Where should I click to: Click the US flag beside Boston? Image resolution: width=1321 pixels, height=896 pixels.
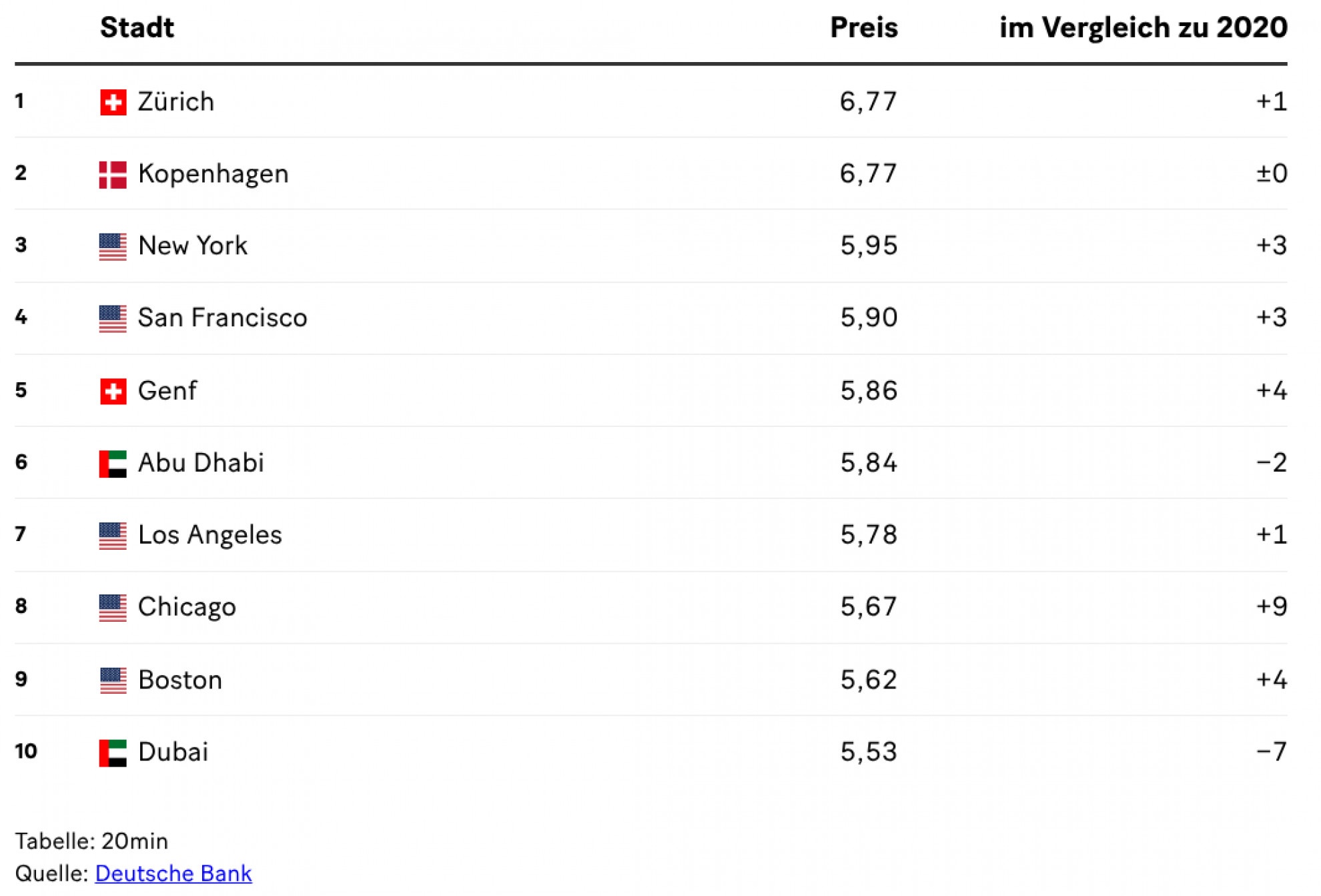pyautogui.click(x=113, y=681)
